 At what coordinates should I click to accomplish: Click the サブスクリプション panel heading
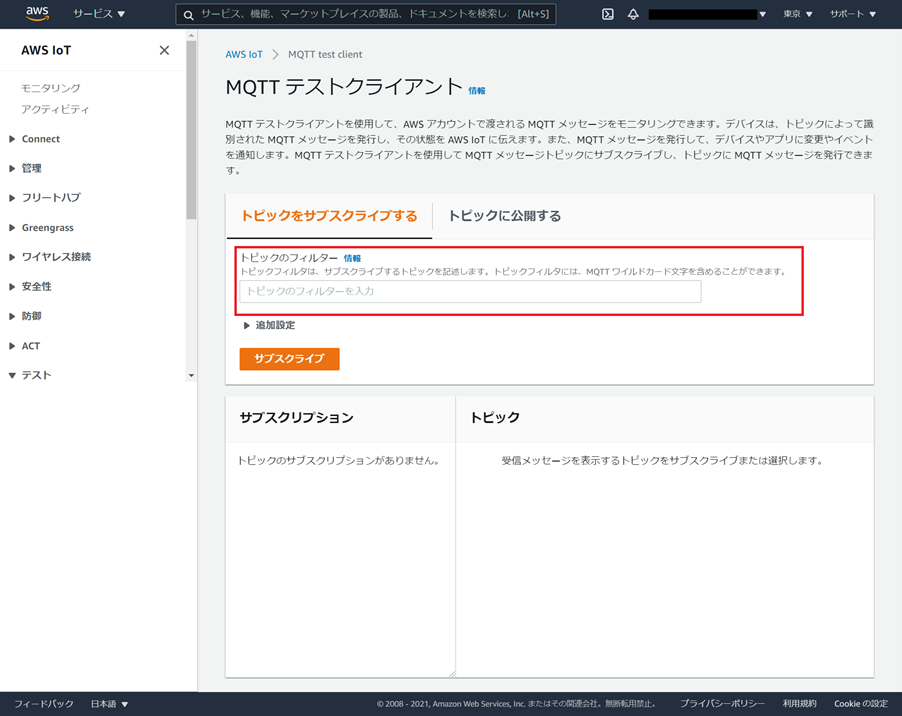tap(297, 418)
